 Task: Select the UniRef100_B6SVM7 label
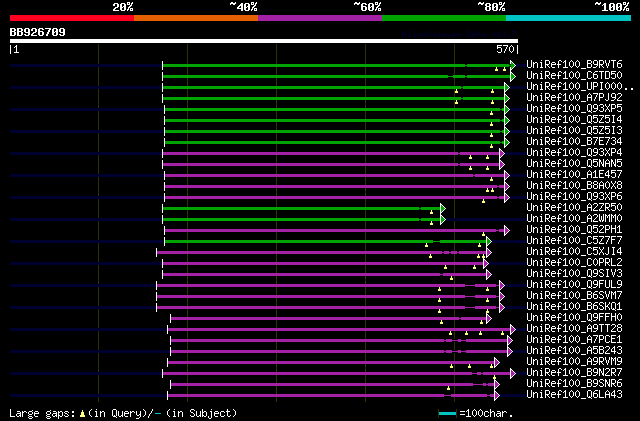(574, 296)
